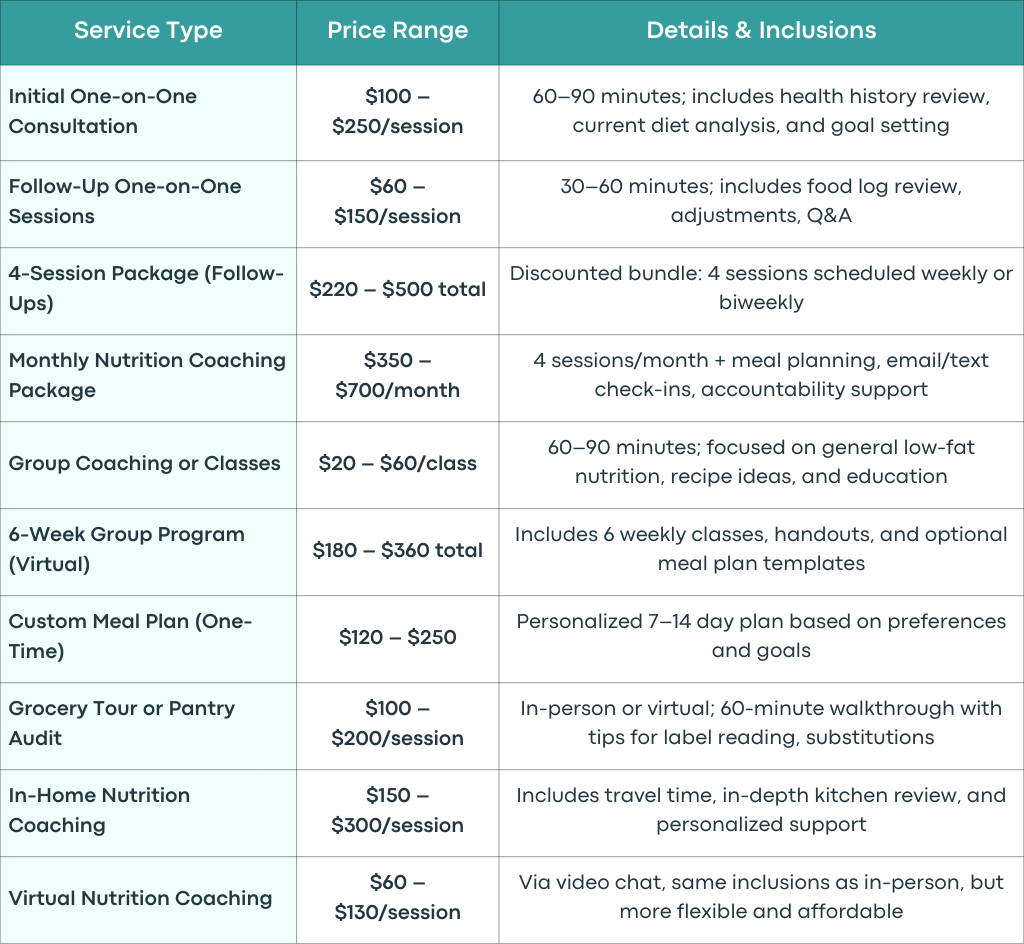Select the 4-Session Package service cell
The image size is (1024, 944).
point(148,289)
